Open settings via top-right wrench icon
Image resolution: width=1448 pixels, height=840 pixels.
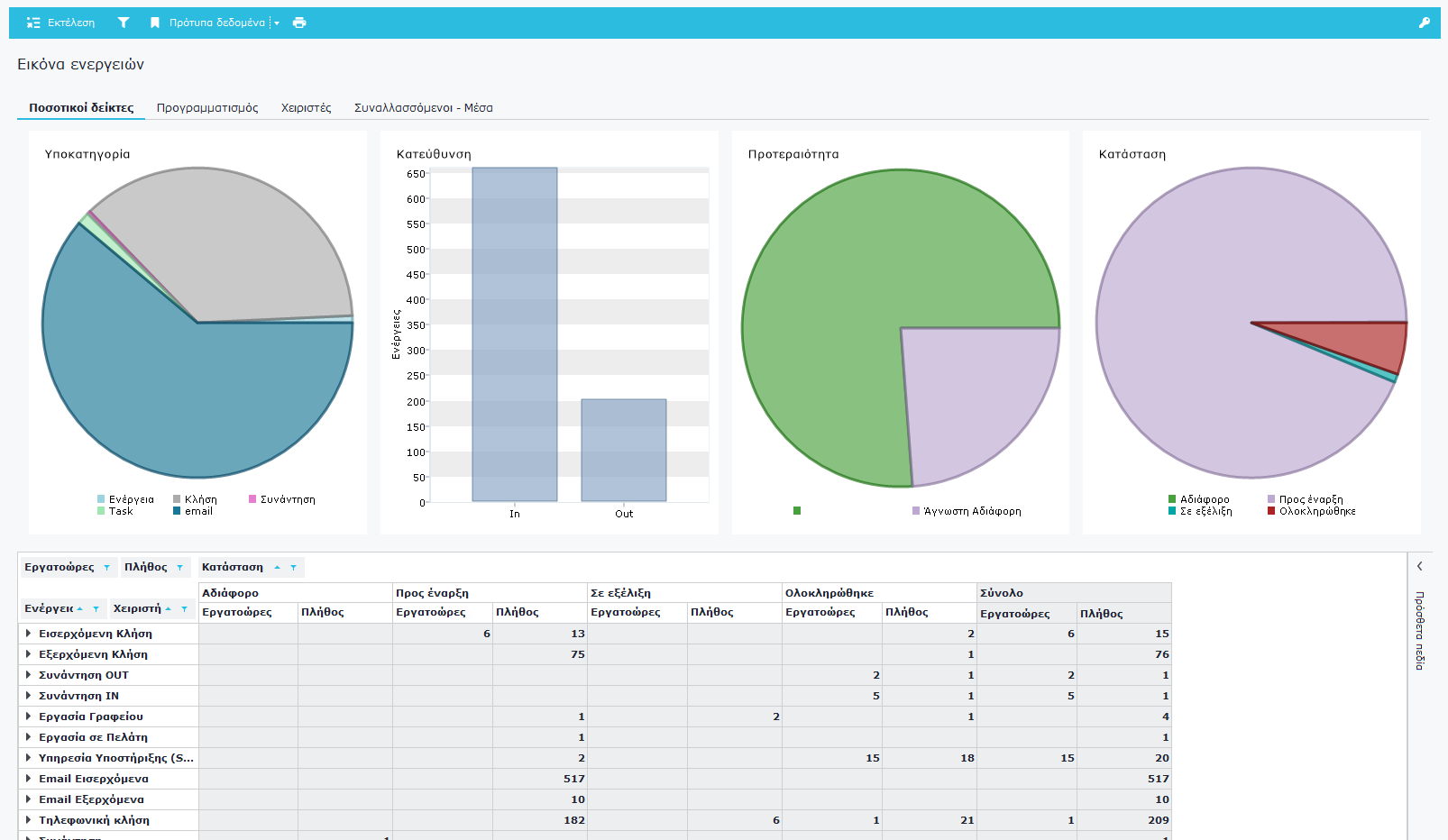click(1425, 23)
